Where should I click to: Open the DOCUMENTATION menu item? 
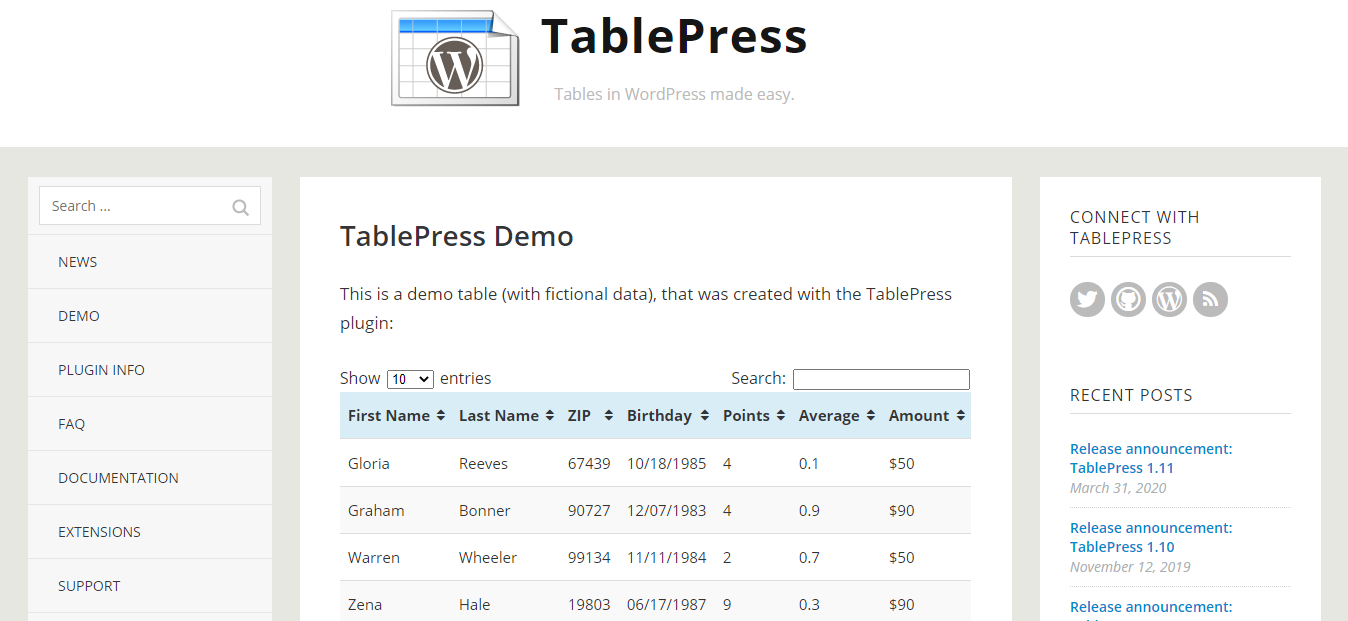point(150,478)
